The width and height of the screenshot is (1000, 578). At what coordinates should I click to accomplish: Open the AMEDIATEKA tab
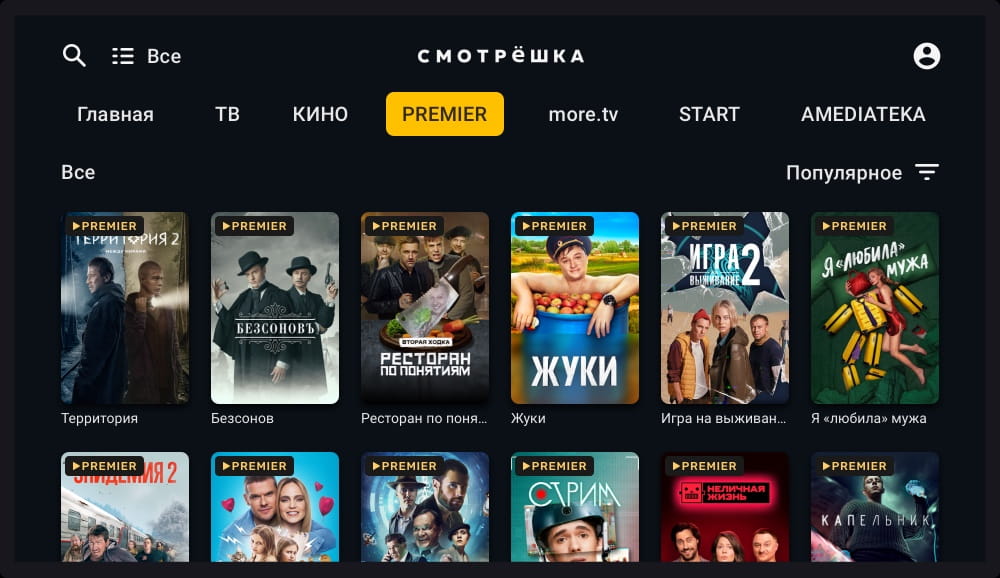tap(863, 114)
